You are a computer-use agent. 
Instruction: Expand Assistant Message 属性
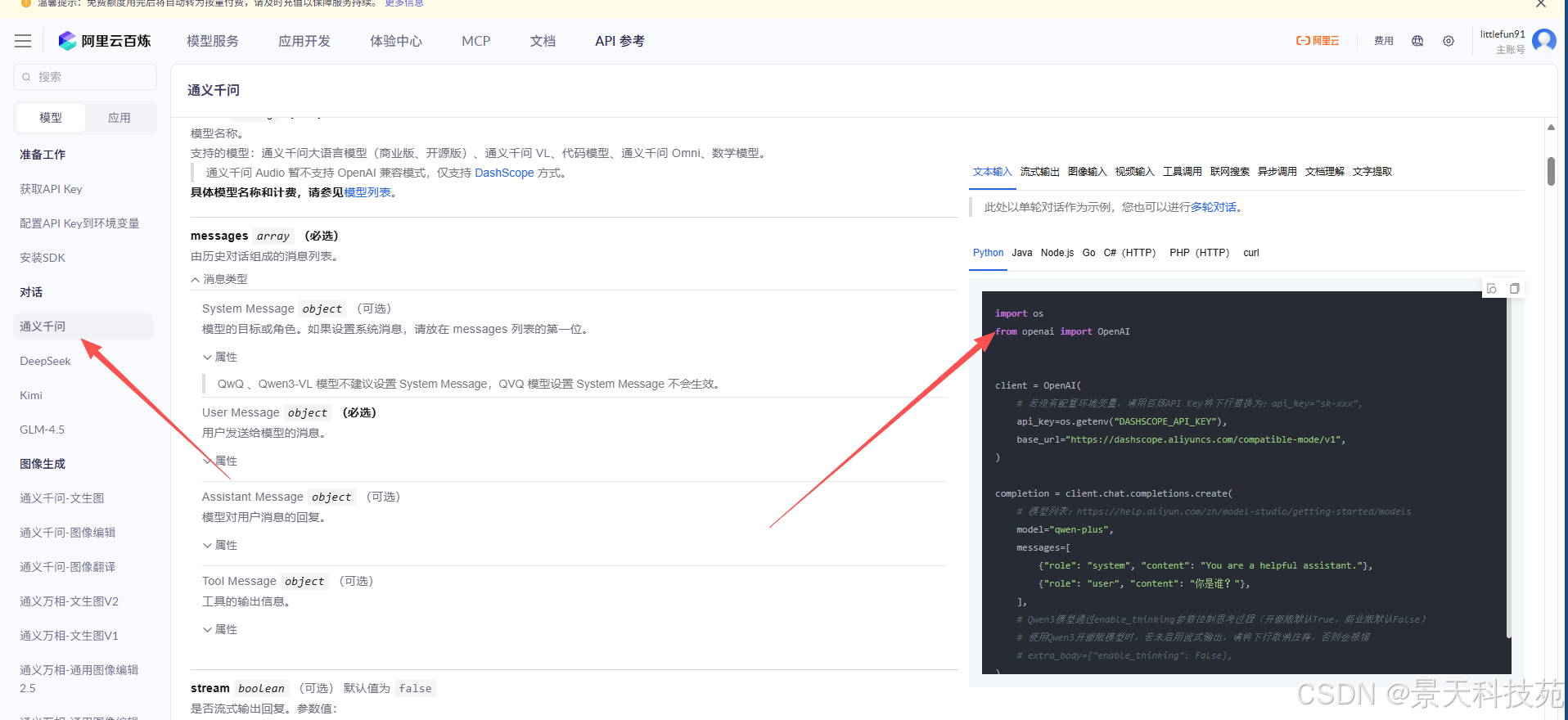tap(220, 545)
